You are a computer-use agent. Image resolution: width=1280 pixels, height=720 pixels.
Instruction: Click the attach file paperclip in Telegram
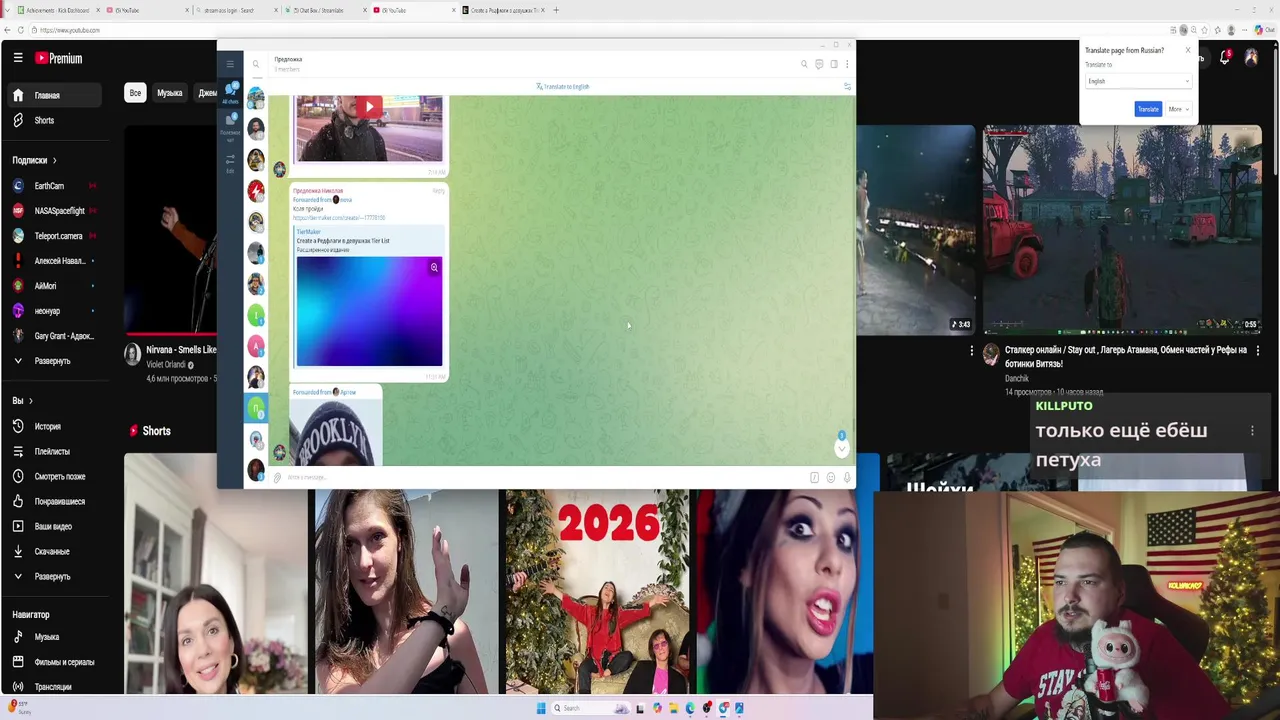click(x=277, y=477)
